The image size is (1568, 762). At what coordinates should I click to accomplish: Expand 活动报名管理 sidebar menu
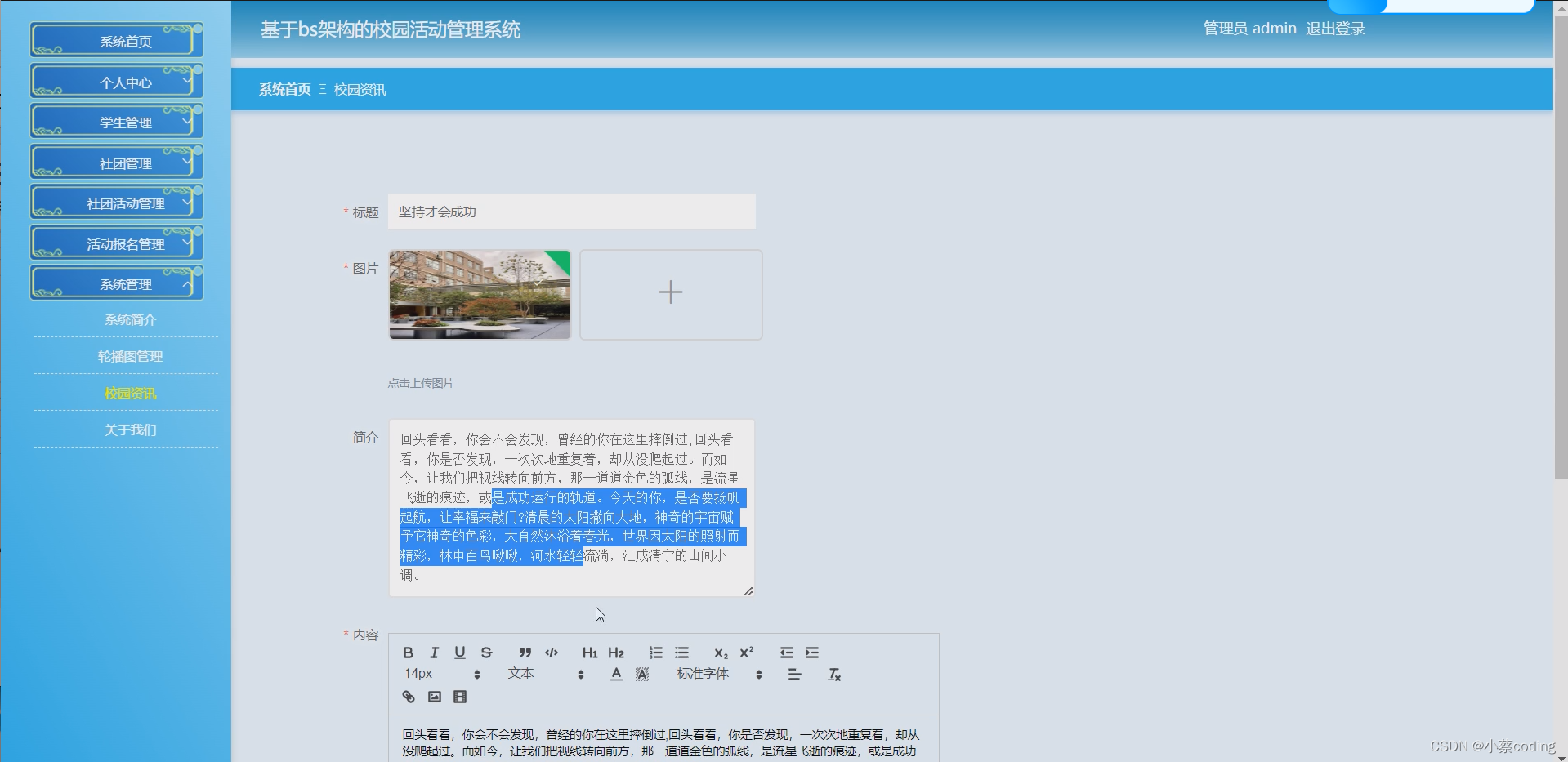click(117, 243)
